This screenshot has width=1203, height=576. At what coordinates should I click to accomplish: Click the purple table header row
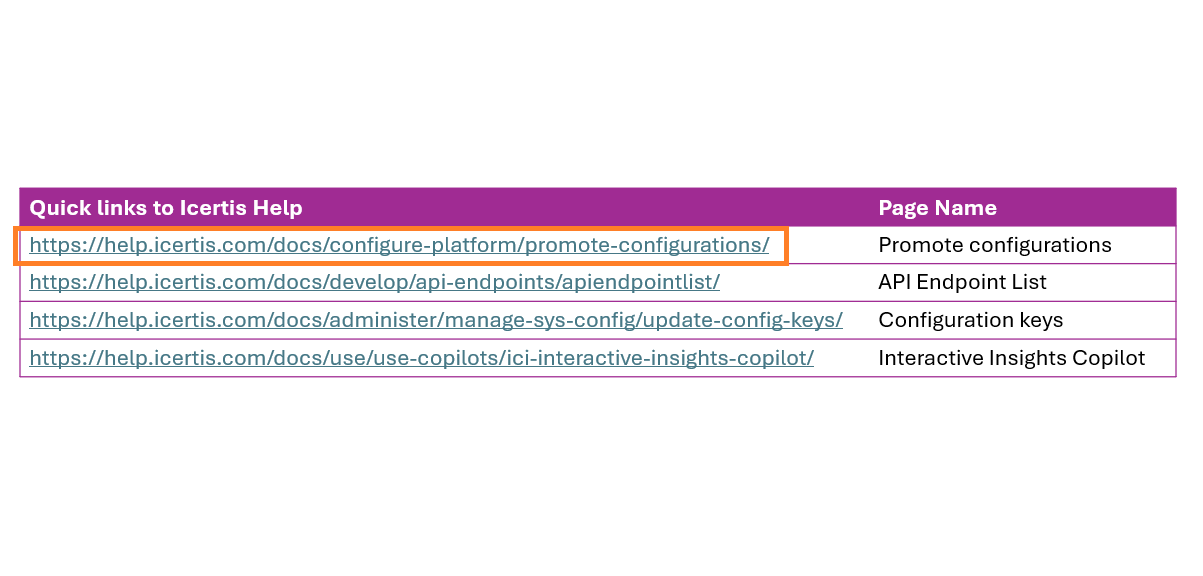[x=597, y=208]
